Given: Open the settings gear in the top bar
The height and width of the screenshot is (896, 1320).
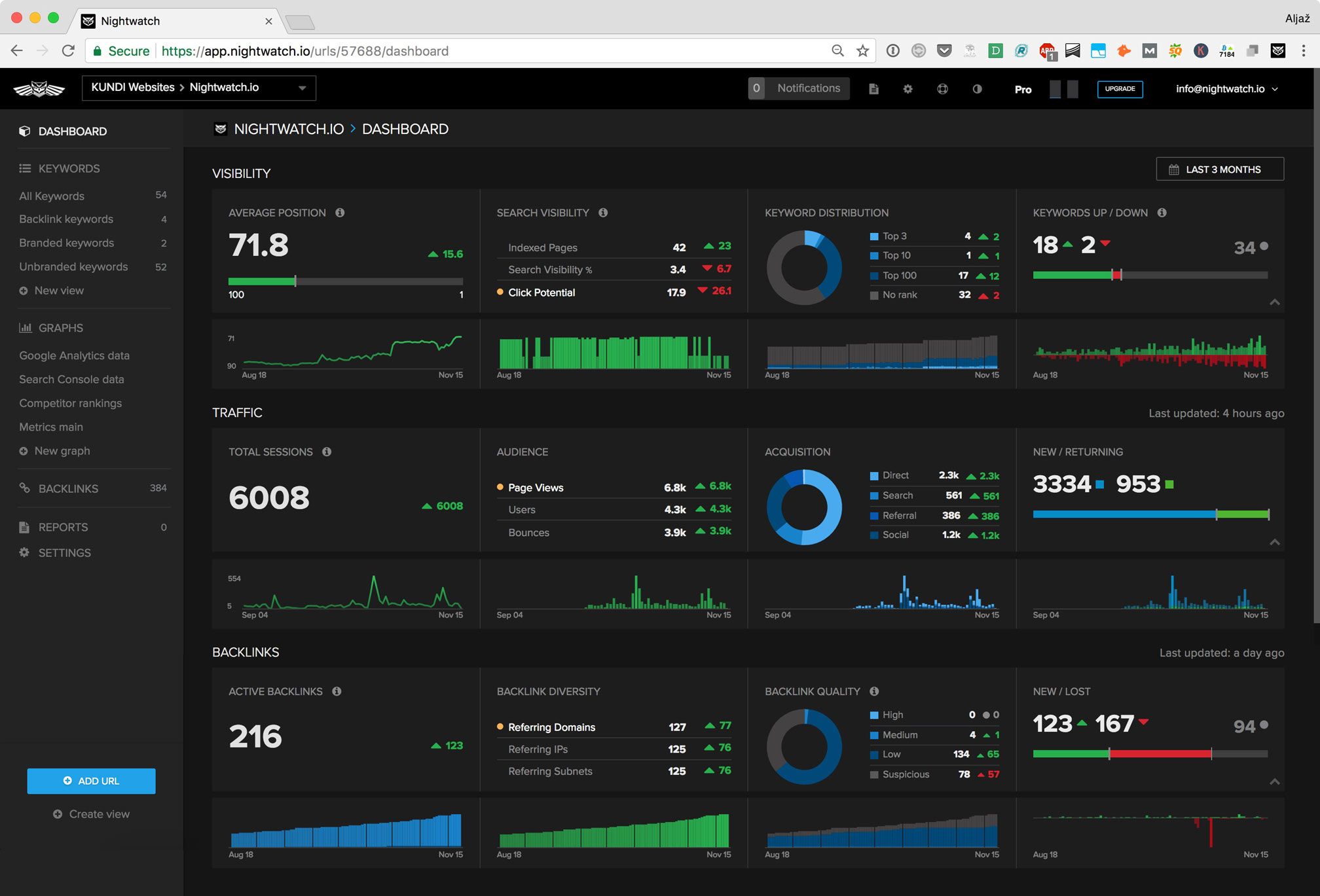Looking at the screenshot, I should click(908, 88).
